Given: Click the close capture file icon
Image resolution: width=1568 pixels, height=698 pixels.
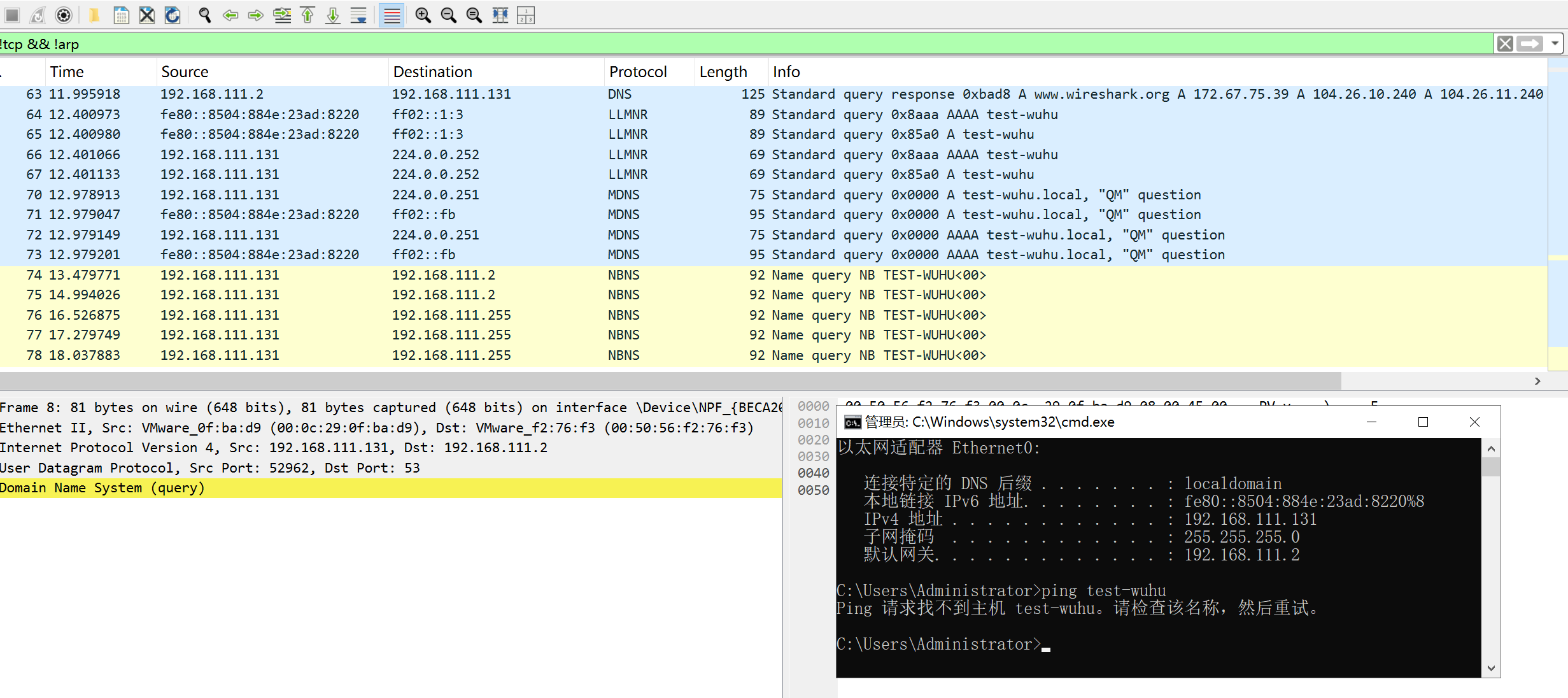Looking at the screenshot, I should tap(147, 15).
